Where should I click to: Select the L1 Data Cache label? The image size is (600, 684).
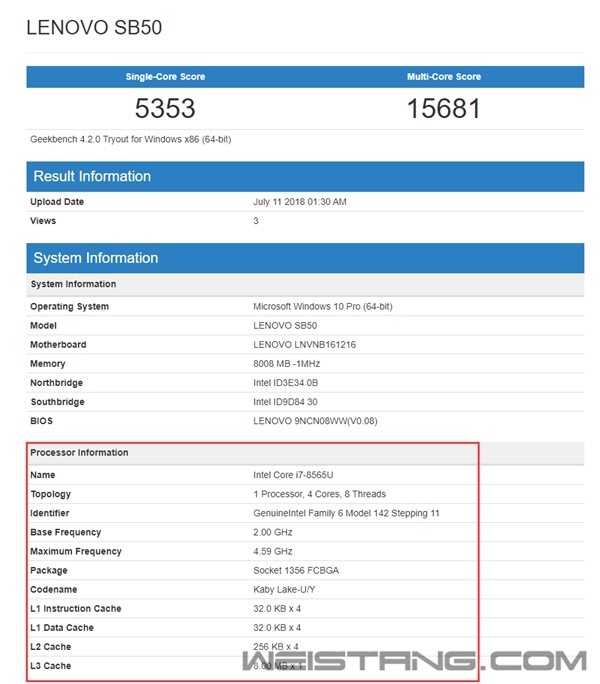(x=62, y=628)
